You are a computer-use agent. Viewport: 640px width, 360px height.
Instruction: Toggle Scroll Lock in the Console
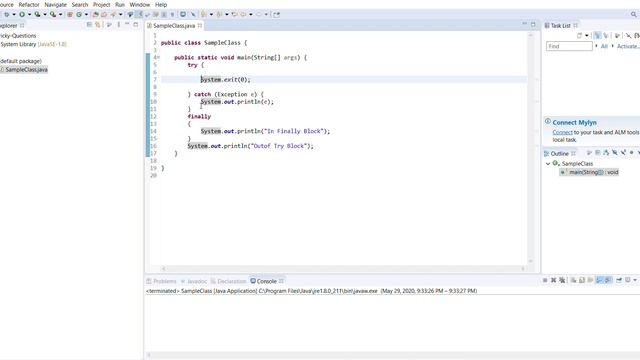[x=582, y=280]
